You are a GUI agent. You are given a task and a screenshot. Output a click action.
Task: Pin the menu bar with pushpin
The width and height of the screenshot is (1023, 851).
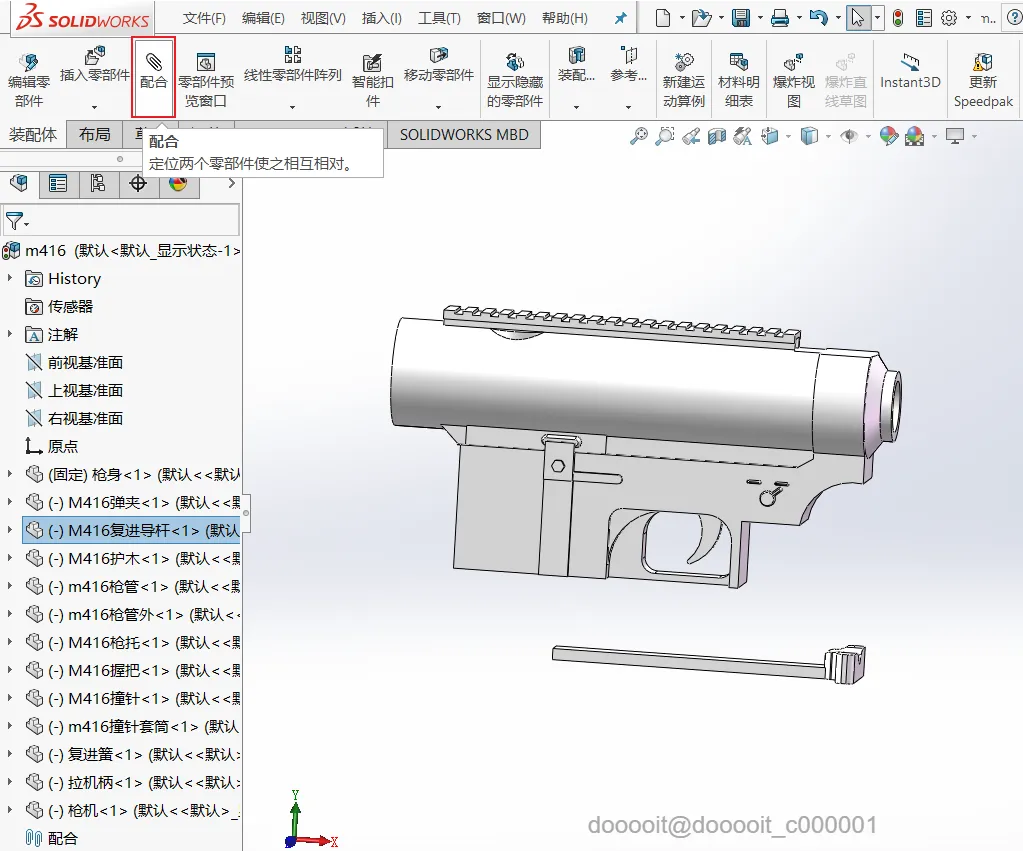coord(620,18)
